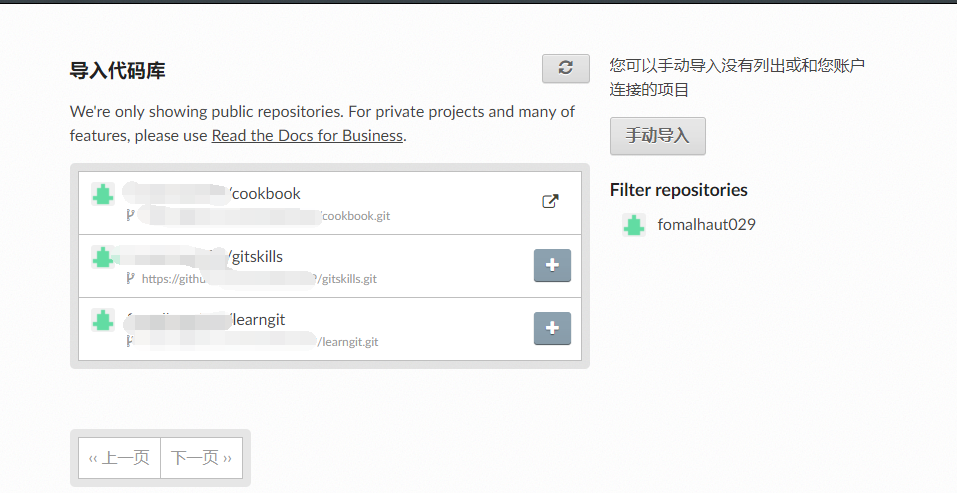The image size is (957, 493).
Task: Go to next page 下一页
Action: point(201,458)
